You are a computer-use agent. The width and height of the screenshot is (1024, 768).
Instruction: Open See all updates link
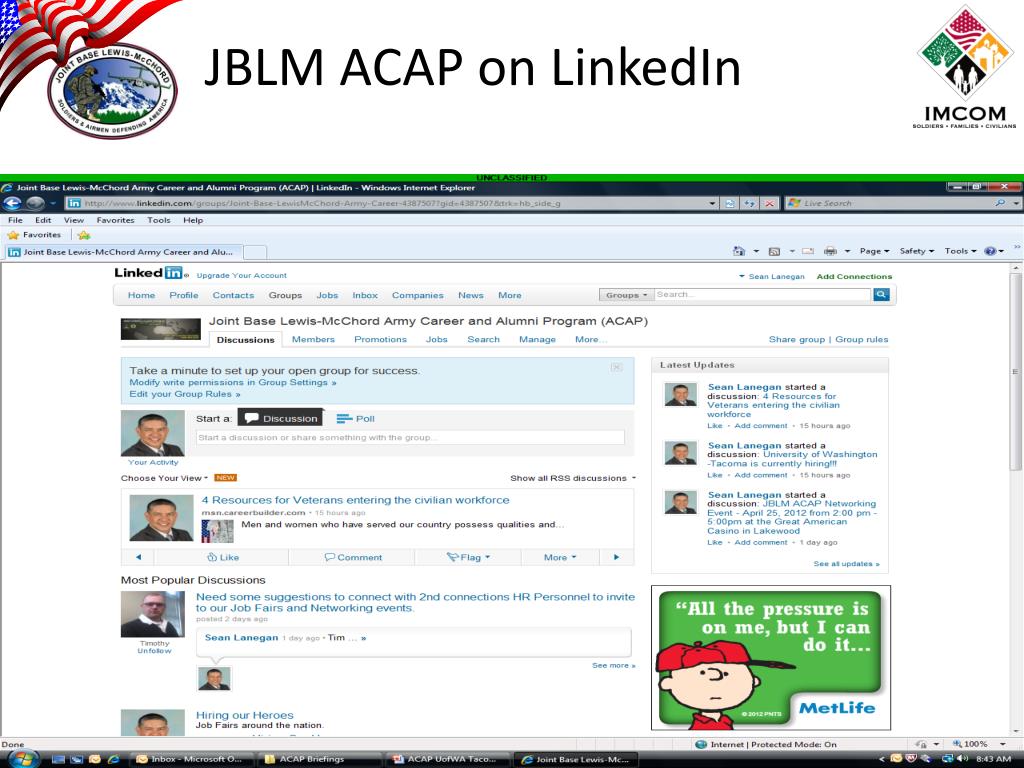click(x=846, y=564)
